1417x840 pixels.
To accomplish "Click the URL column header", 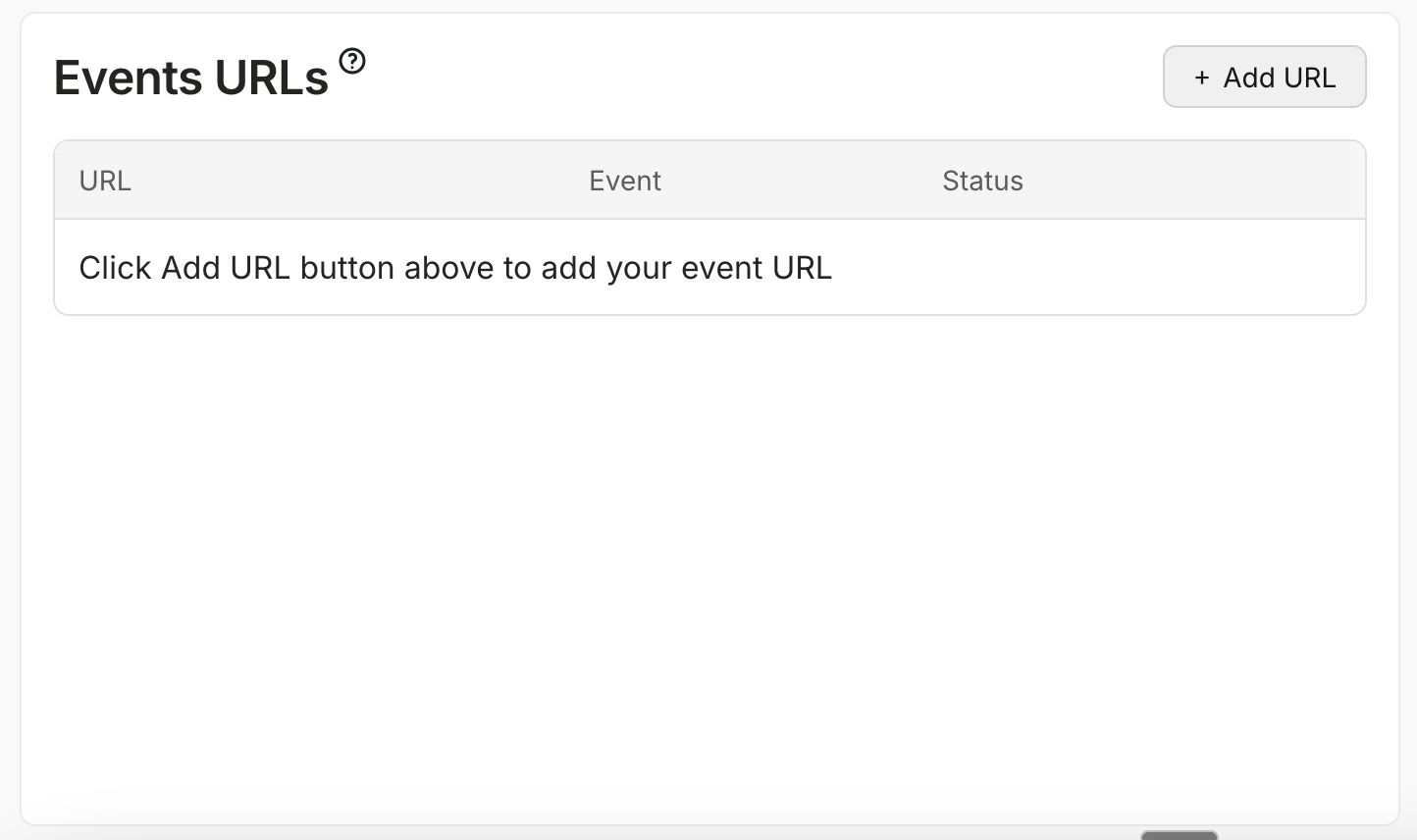I will pos(105,181).
